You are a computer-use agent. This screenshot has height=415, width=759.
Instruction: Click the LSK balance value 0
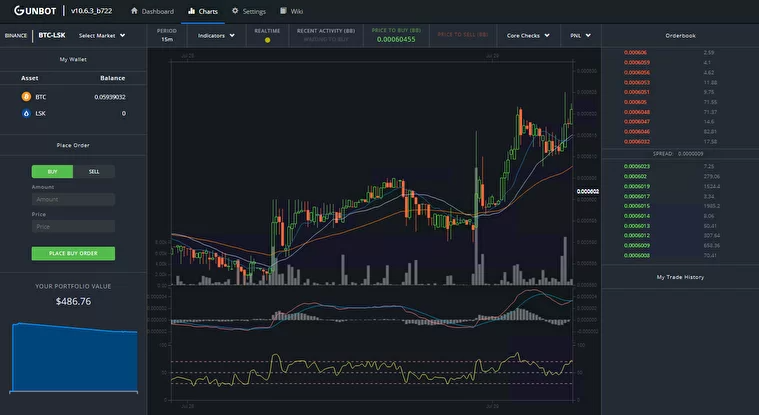[x=123, y=113]
